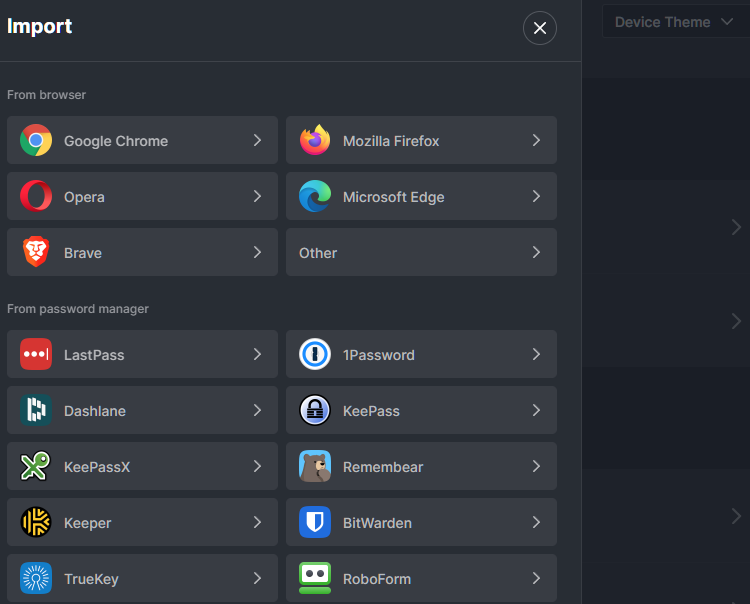Image resolution: width=750 pixels, height=604 pixels.
Task: Pick the Other browser option
Action: pos(421,252)
